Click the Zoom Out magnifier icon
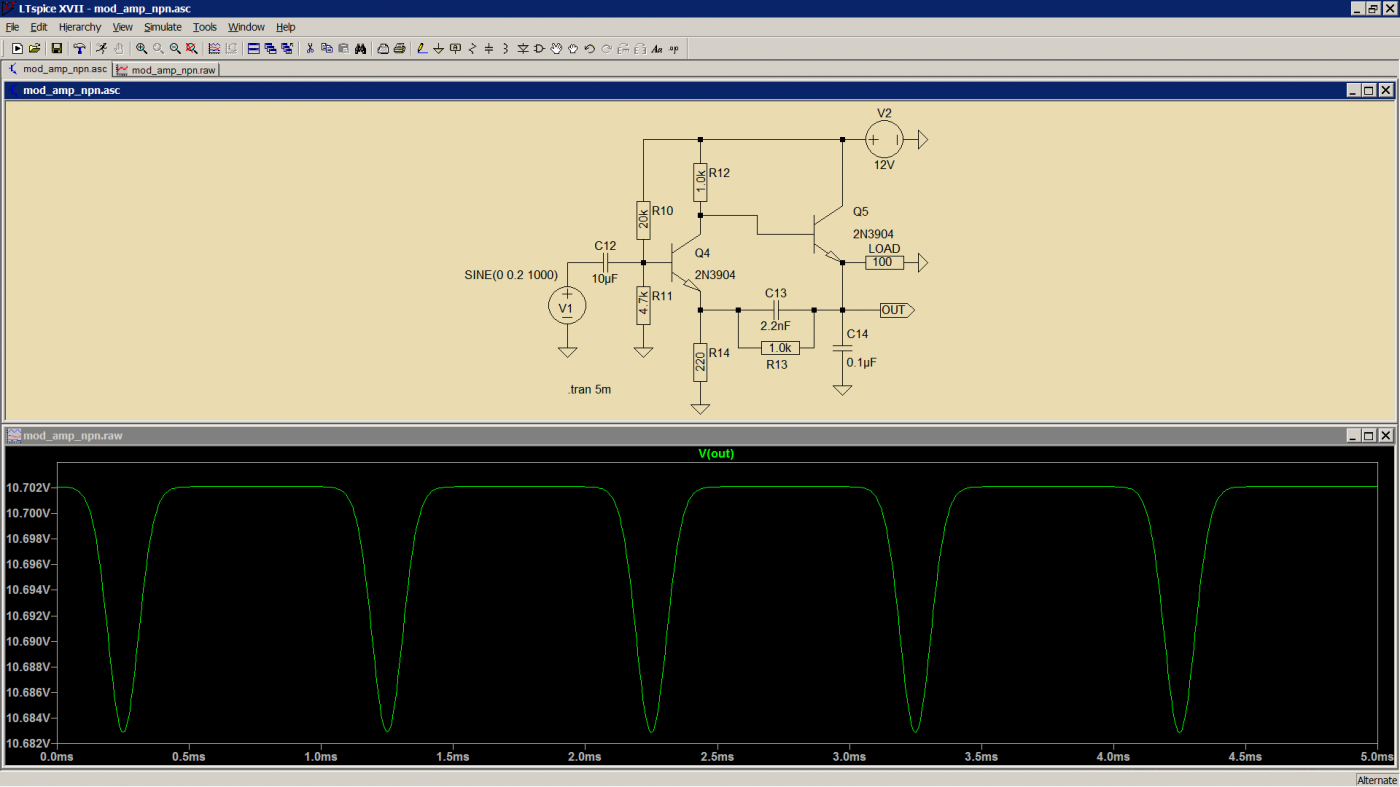The image size is (1400, 787). [x=175, y=48]
